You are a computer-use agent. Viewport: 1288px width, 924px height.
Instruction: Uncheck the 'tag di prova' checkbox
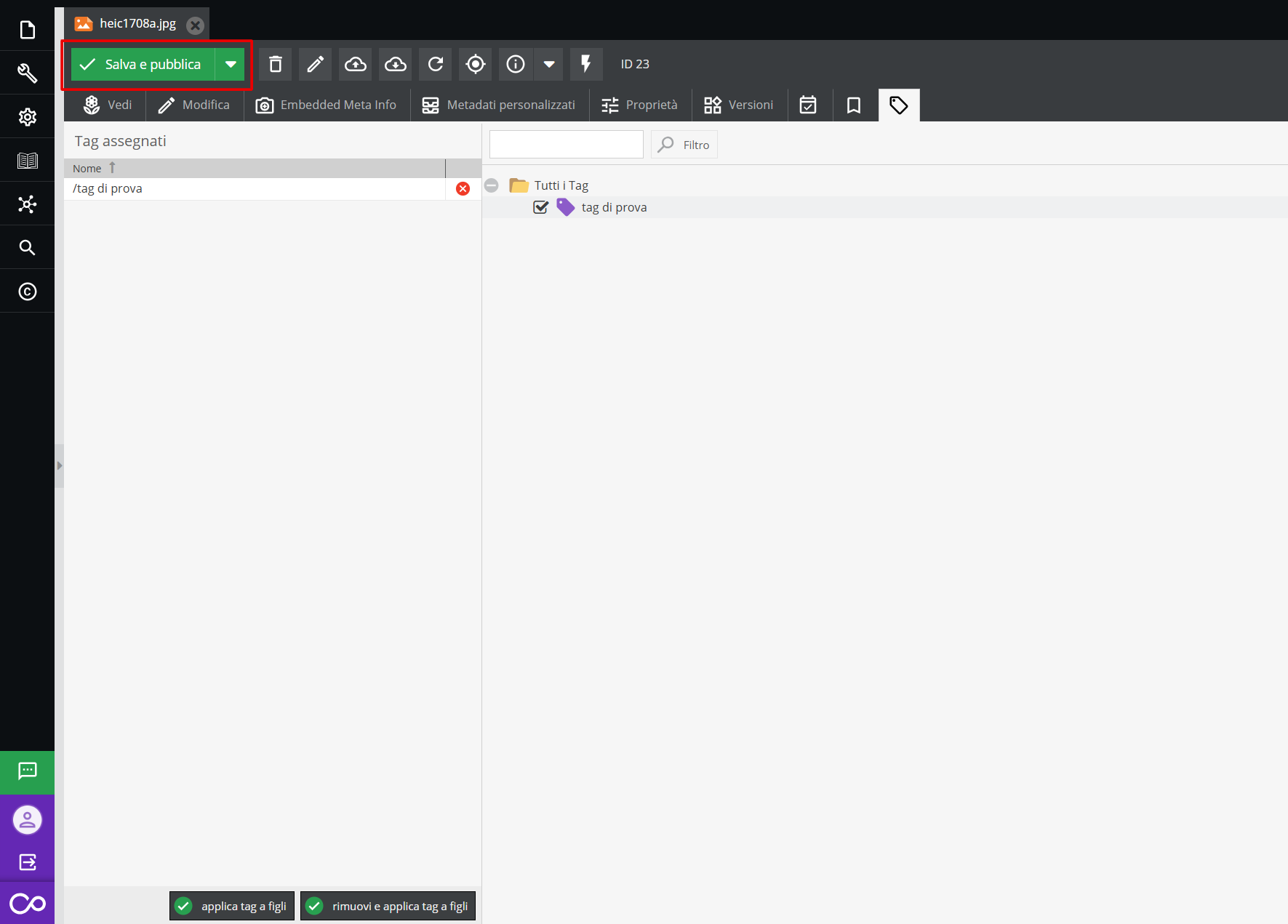[x=540, y=207]
